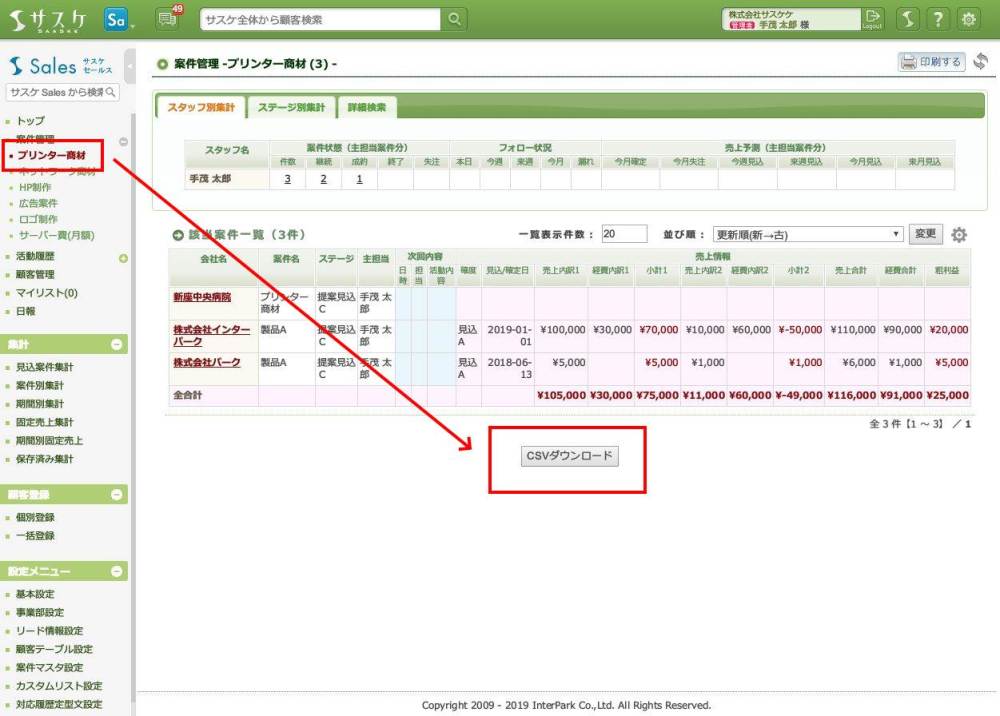The height and width of the screenshot is (716, 1000).
Task: Edit the 一覧表示件数 field showing 20
Action: [624, 234]
